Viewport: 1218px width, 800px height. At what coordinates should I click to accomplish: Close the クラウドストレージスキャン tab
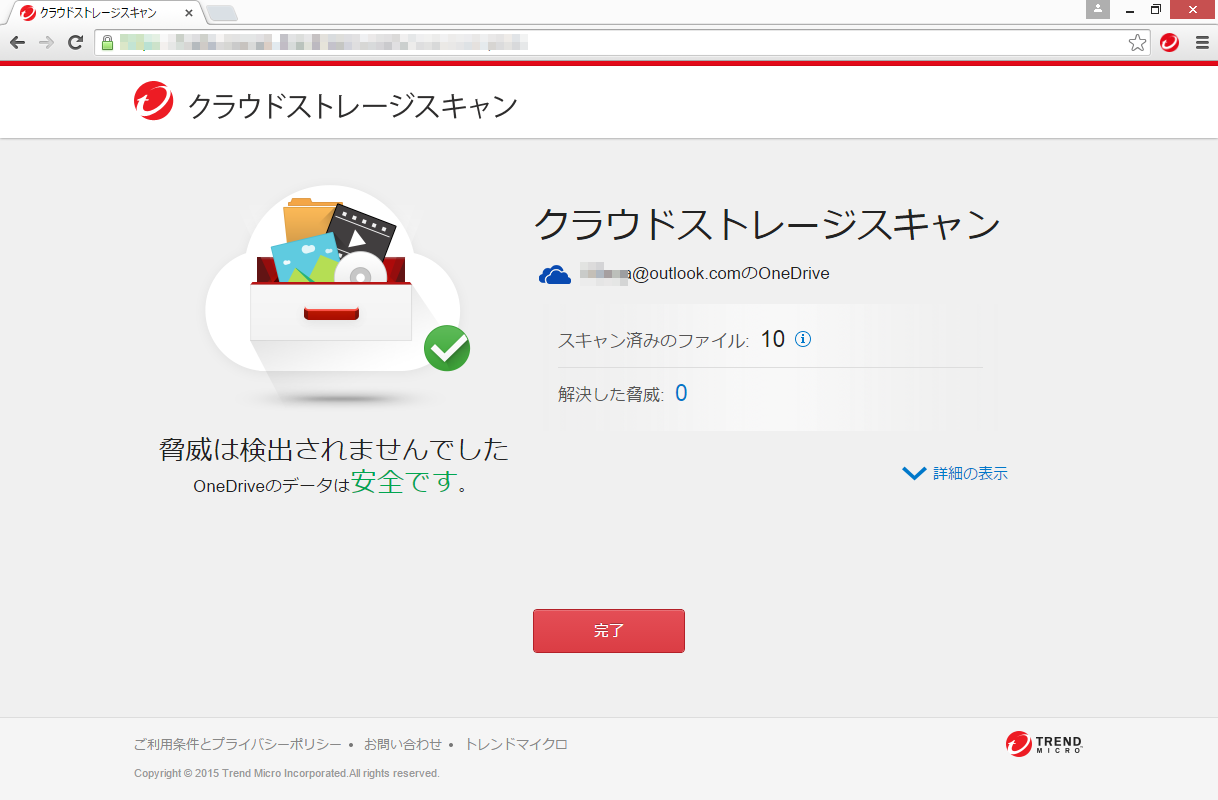coord(189,13)
